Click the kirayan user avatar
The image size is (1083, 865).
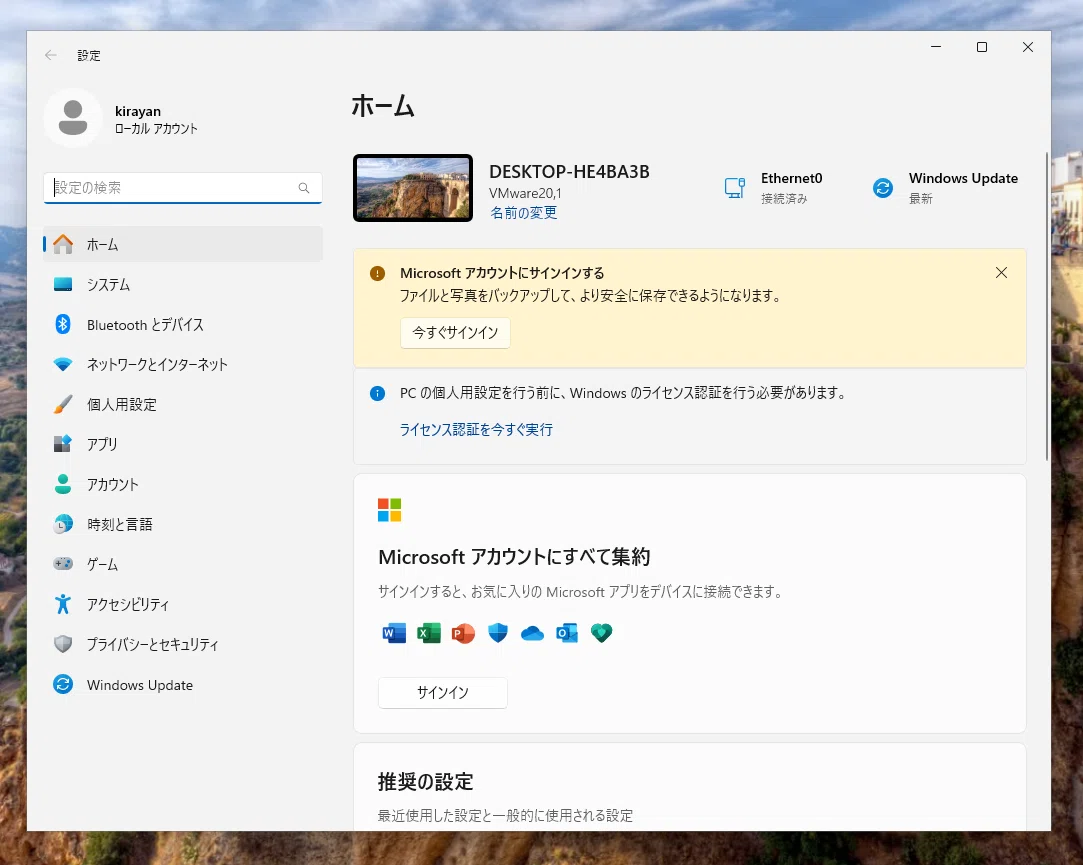pyautogui.click(x=73, y=117)
